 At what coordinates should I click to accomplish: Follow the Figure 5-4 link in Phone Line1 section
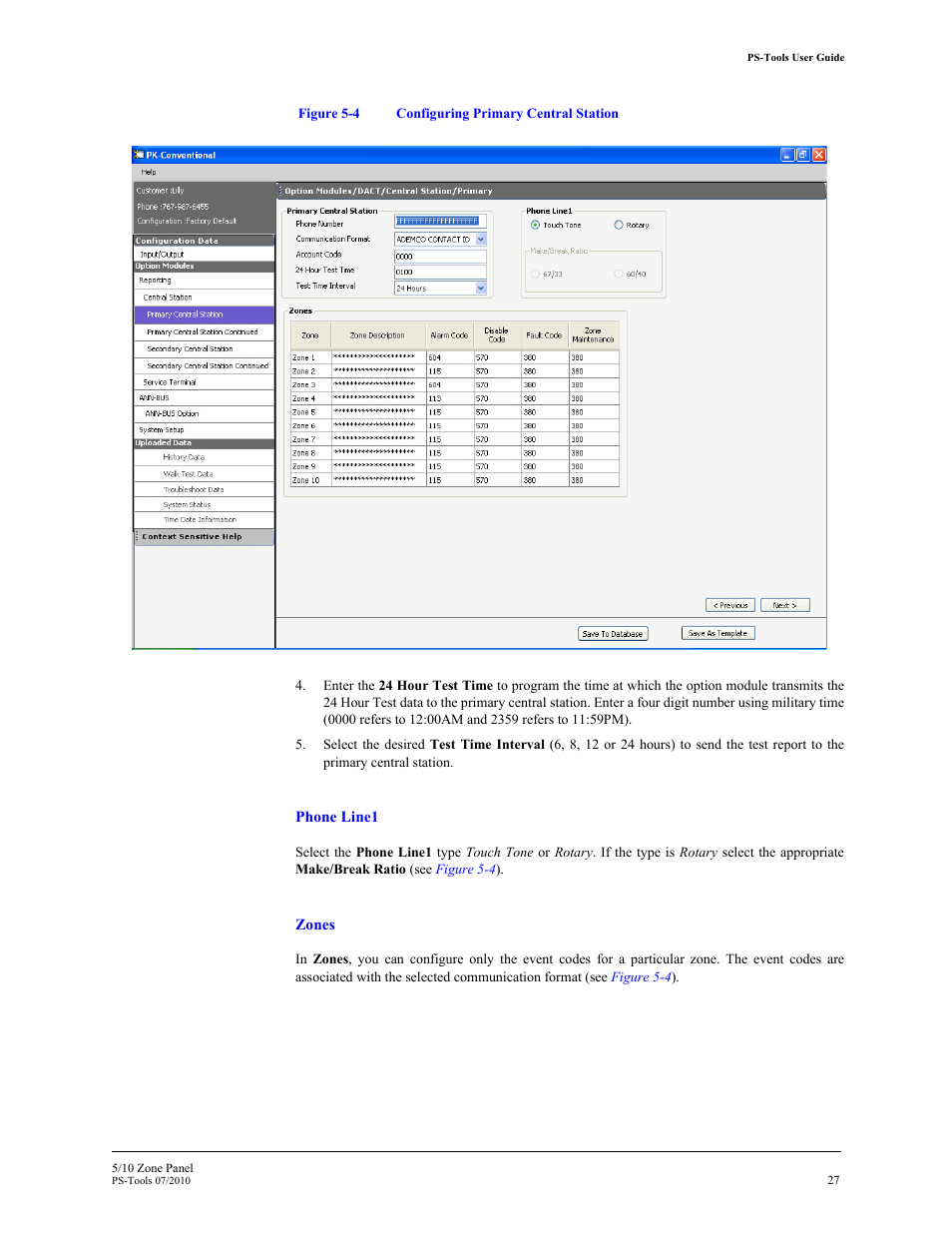[465, 870]
